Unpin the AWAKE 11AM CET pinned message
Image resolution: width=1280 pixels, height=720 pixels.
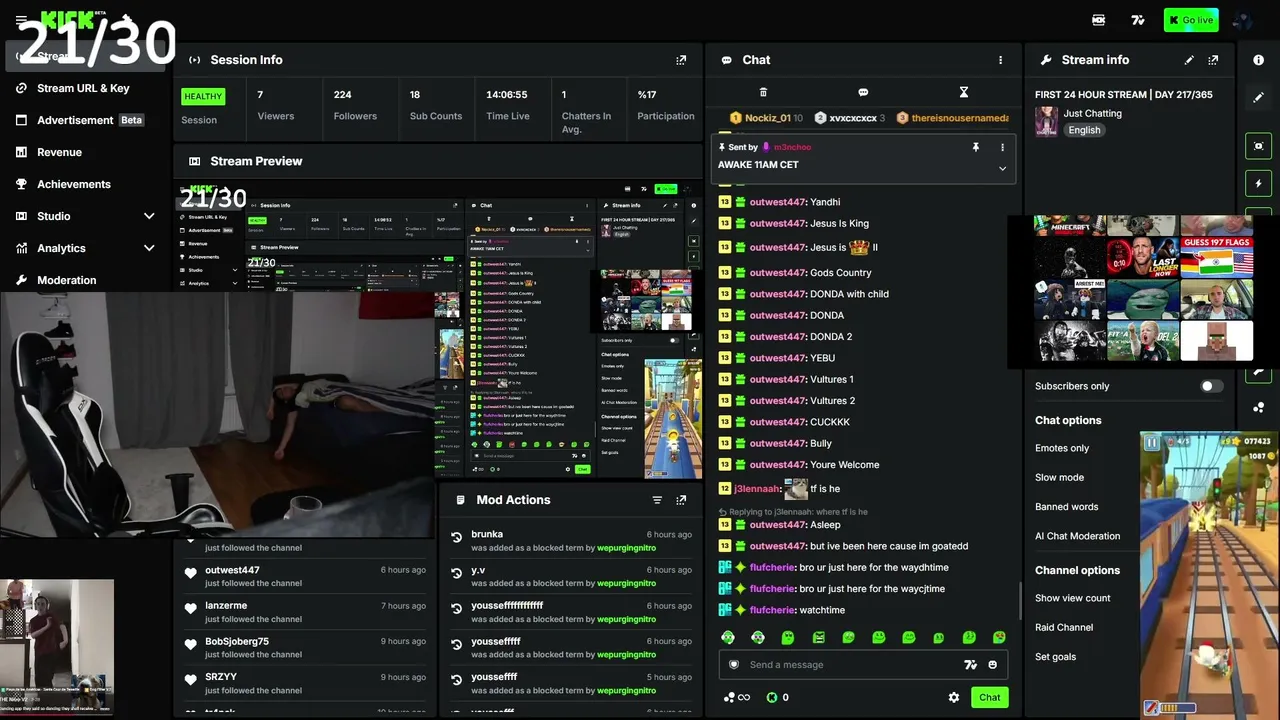(x=976, y=147)
